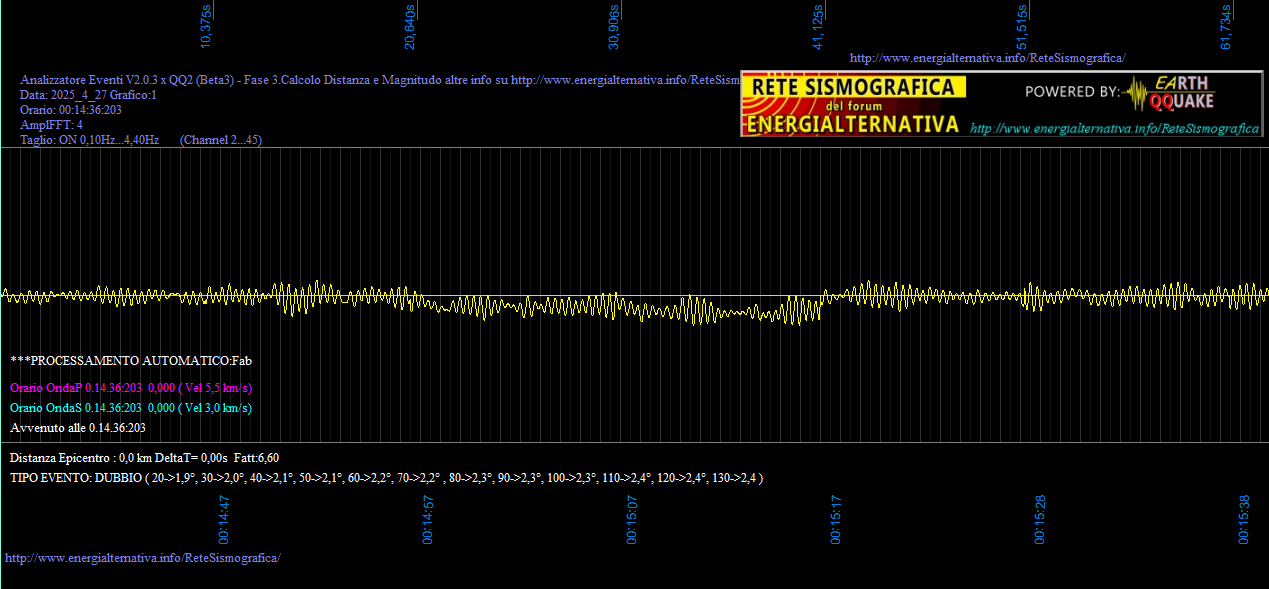Select the (Channel 2...45) text

click(221, 140)
